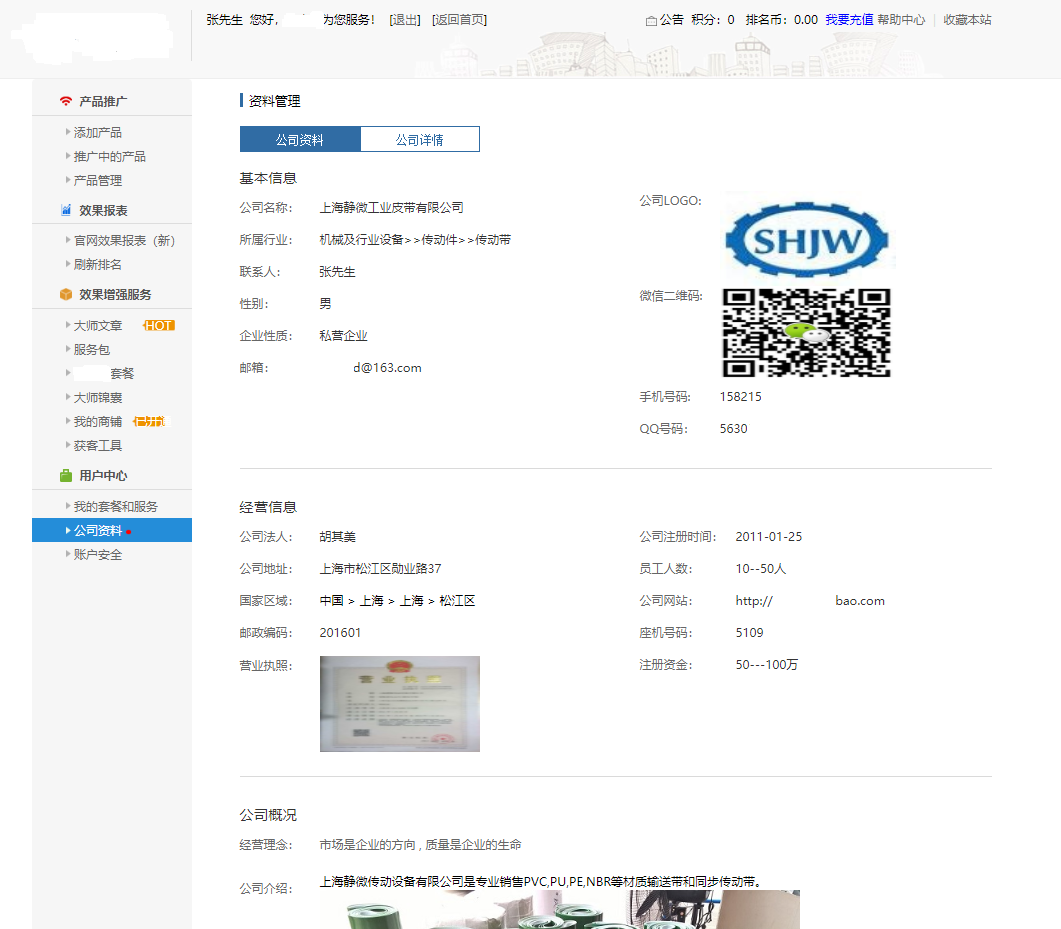The width and height of the screenshot is (1061, 929).
Task: Click the WeChat QR code image
Action: coord(806,333)
